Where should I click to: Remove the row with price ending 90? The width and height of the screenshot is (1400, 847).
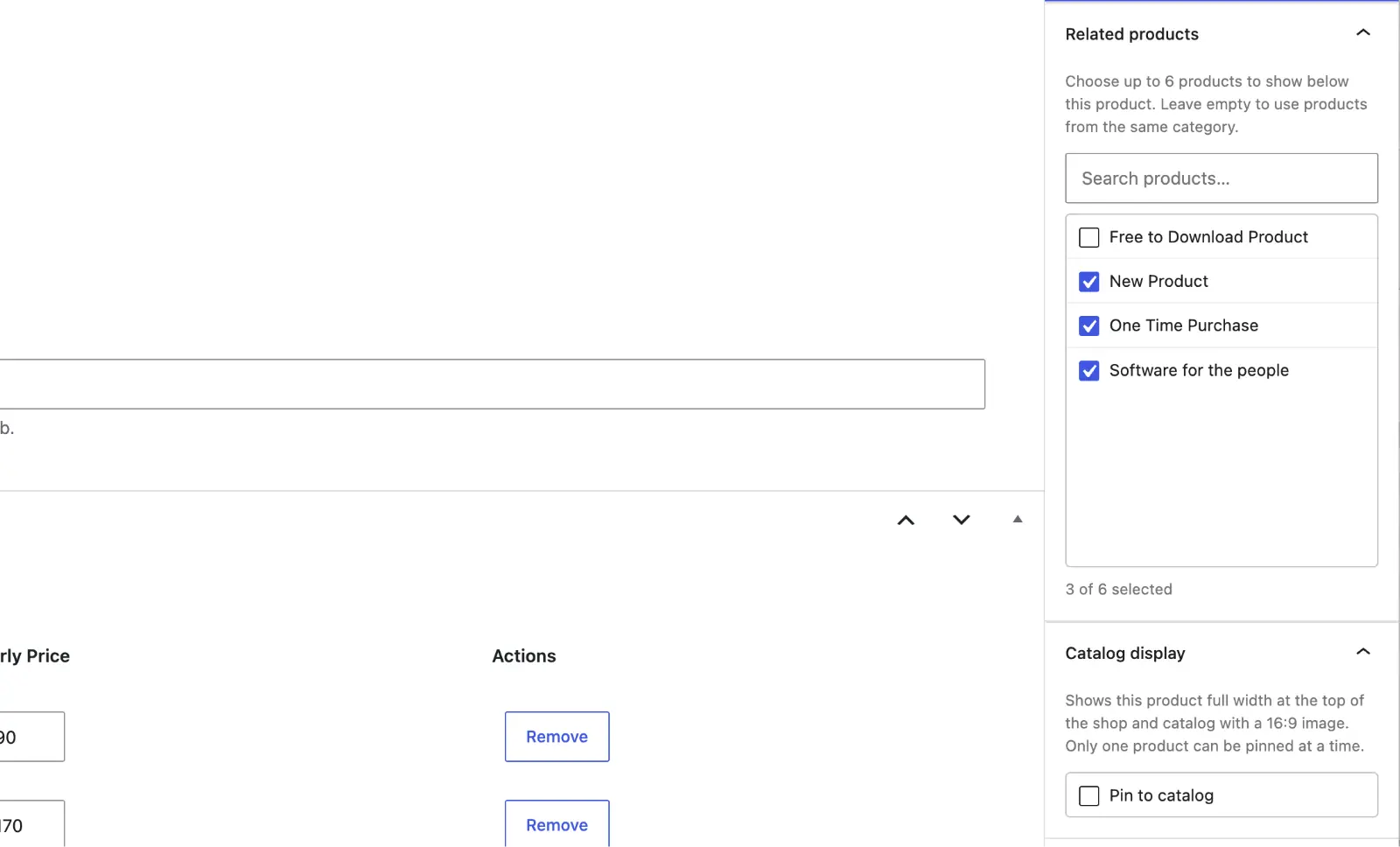click(556, 737)
